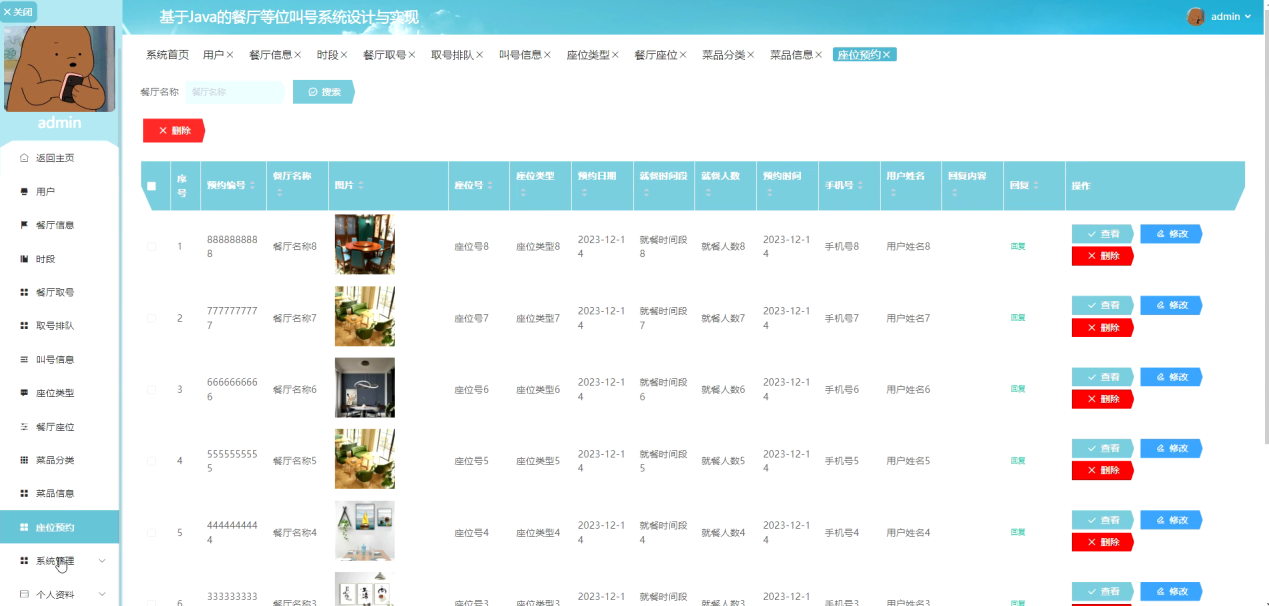Open the thumbnail image of 餐厅名称8
The height and width of the screenshot is (606, 1269).
click(x=365, y=244)
